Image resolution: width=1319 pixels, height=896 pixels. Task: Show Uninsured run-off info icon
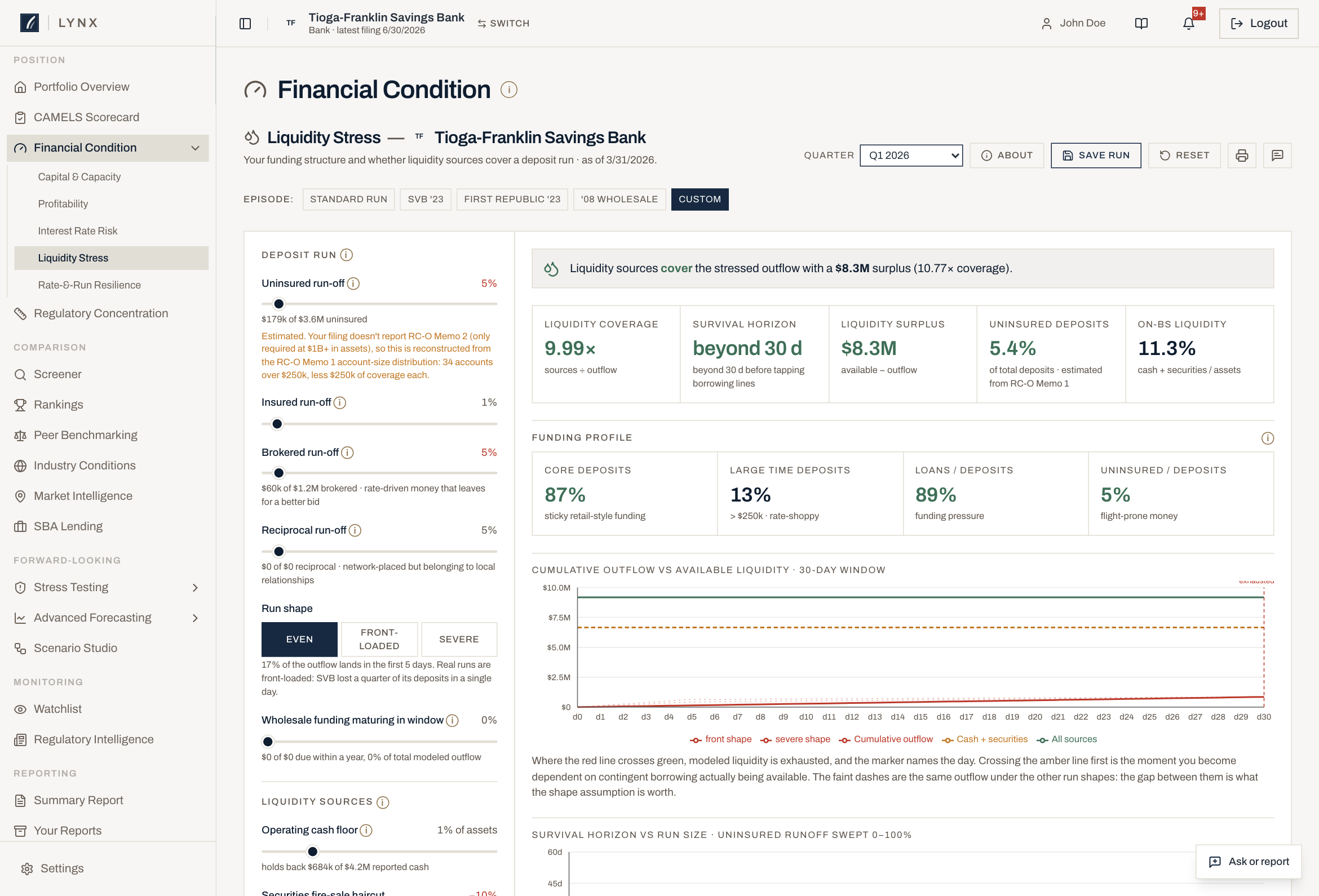click(x=353, y=283)
